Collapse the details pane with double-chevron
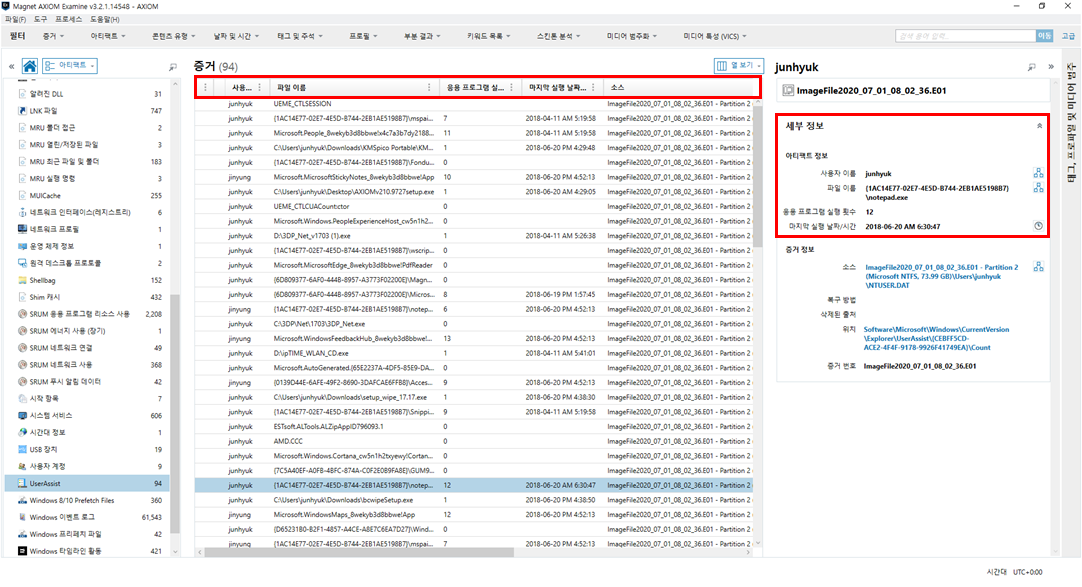1082x587 pixels. coord(1051,67)
